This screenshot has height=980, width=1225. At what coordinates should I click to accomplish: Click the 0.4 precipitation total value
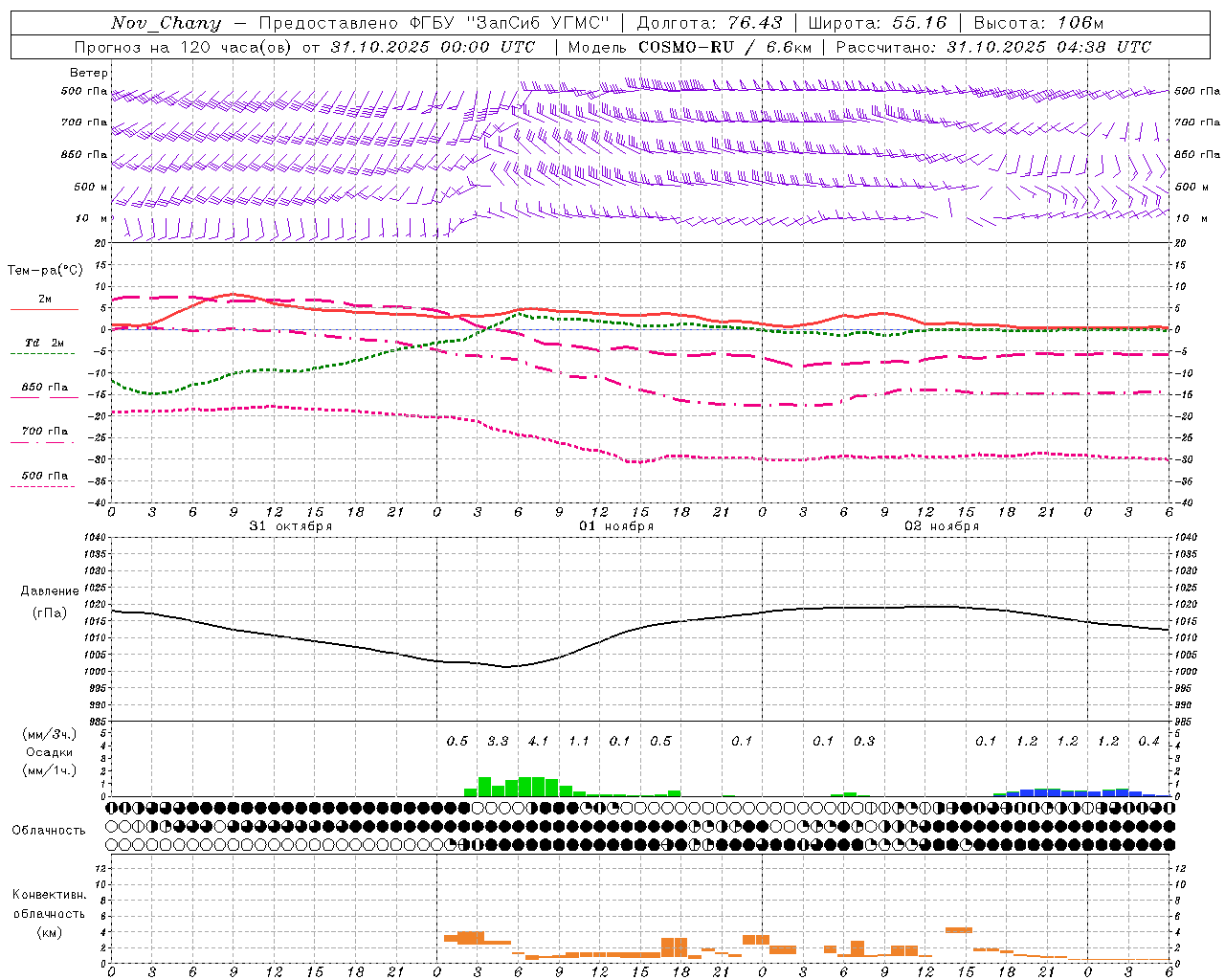click(1148, 742)
